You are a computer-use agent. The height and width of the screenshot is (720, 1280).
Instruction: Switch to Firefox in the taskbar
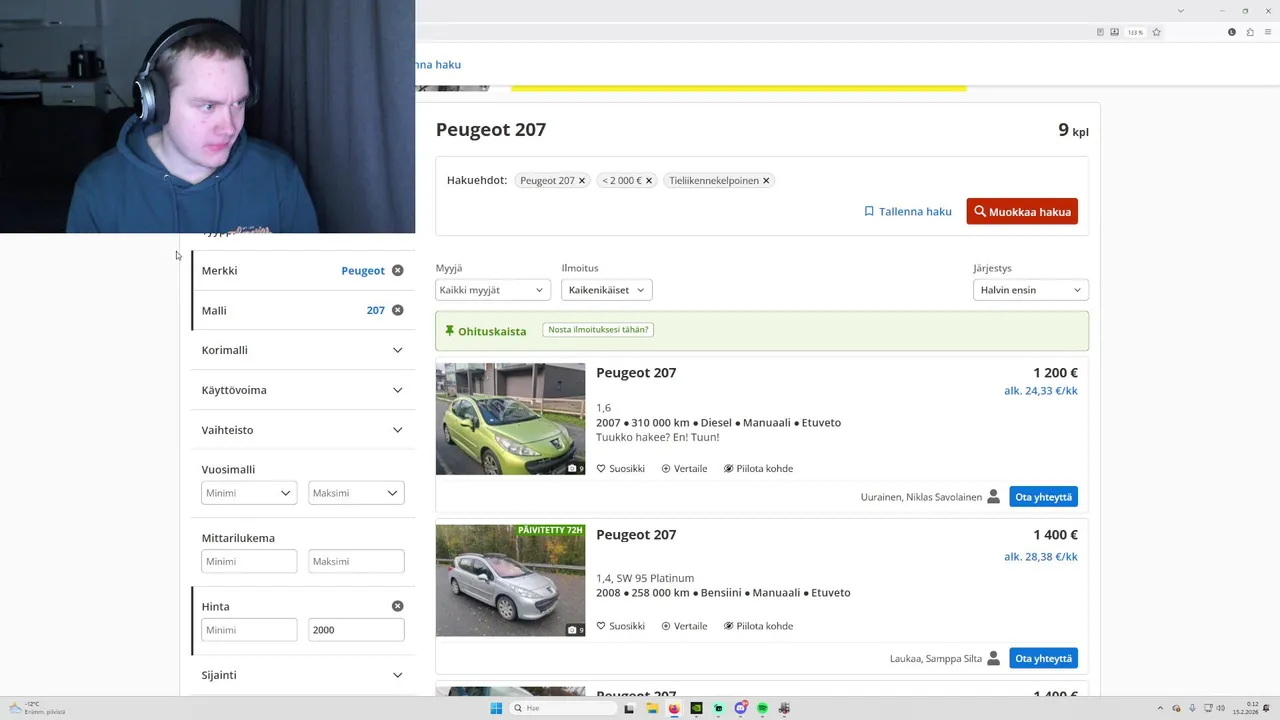pyautogui.click(x=674, y=708)
